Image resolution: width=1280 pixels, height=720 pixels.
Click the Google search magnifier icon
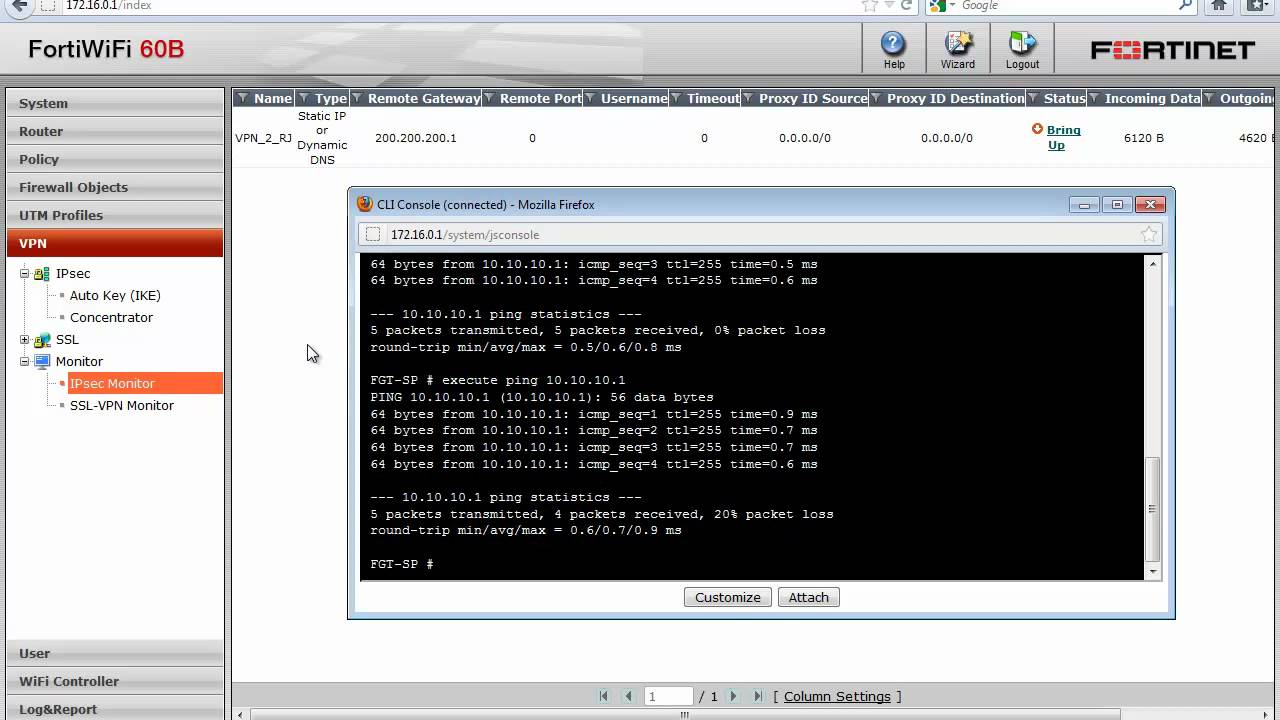coord(1186,5)
